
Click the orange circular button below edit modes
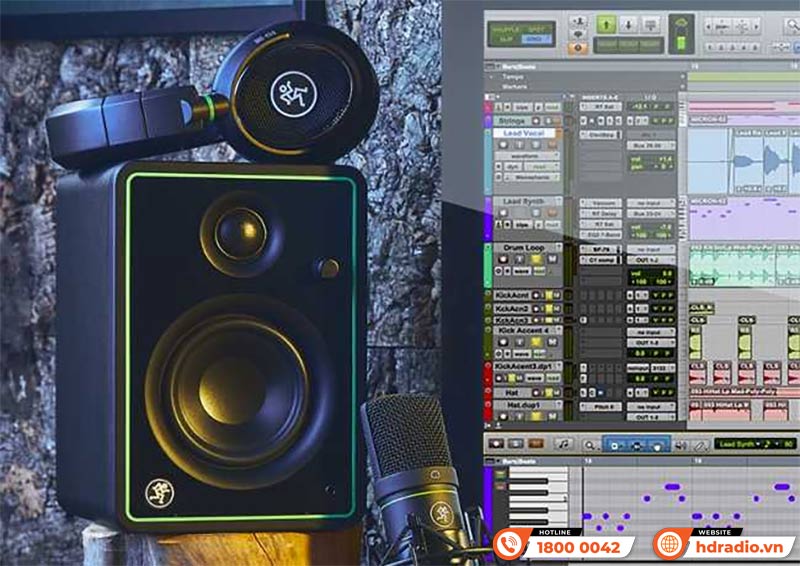tap(577, 46)
